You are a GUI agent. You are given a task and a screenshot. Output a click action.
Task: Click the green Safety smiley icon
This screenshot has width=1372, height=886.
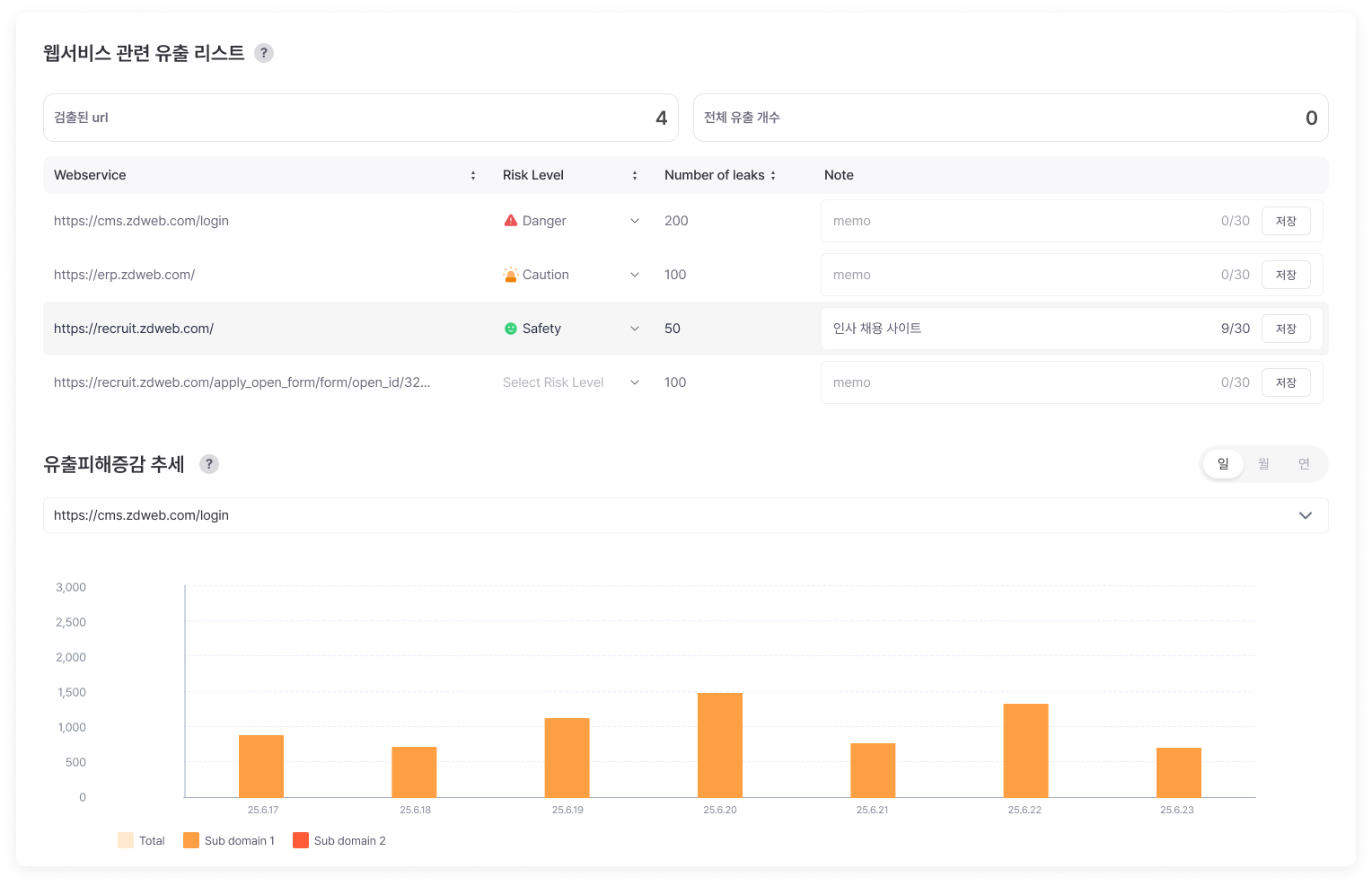coord(510,329)
